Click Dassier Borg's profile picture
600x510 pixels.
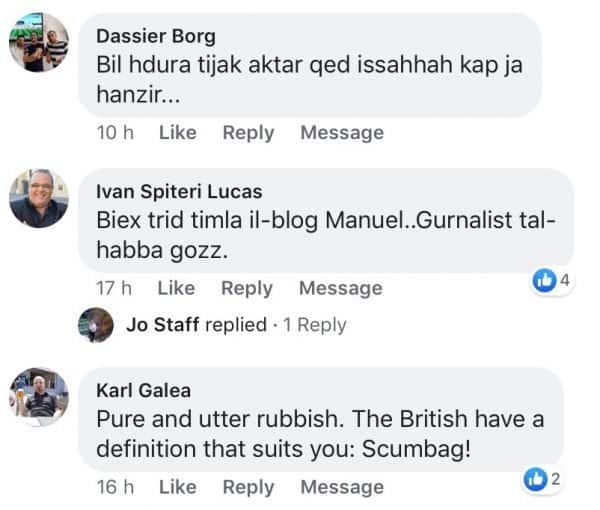pyautogui.click(x=39, y=43)
